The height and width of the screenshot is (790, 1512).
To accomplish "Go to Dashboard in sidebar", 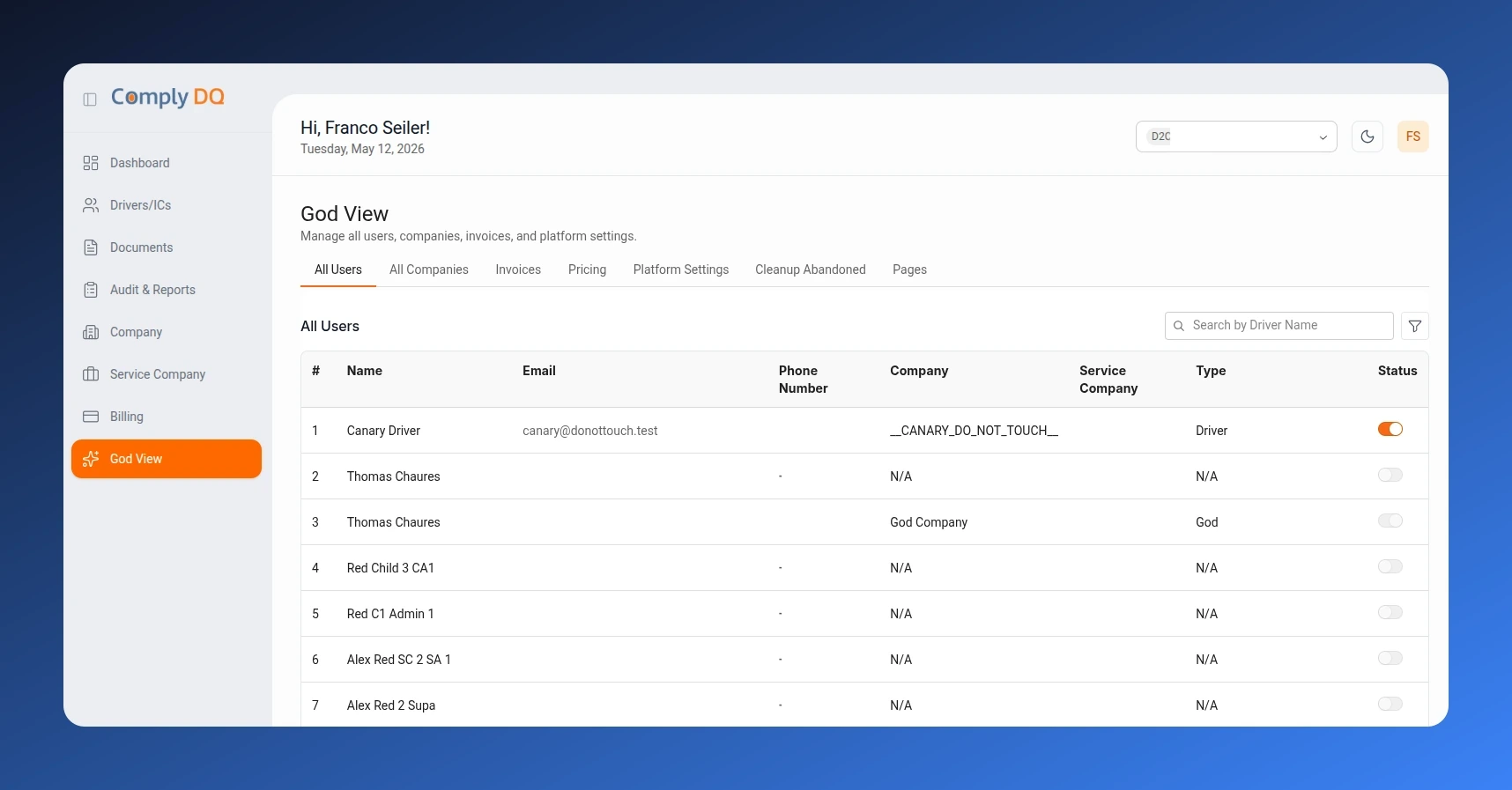I will pyautogui.click(x=167, y=163).
